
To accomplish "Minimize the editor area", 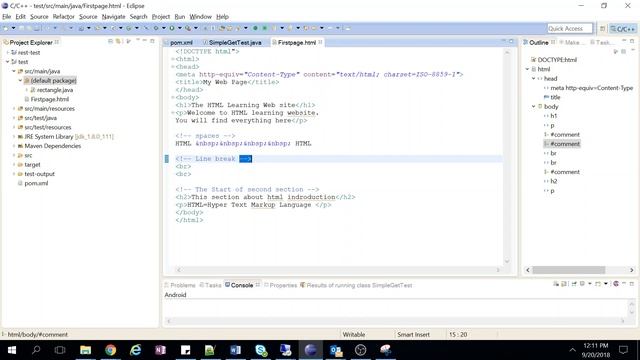I will pyautogui.click(x=503, y=41).
